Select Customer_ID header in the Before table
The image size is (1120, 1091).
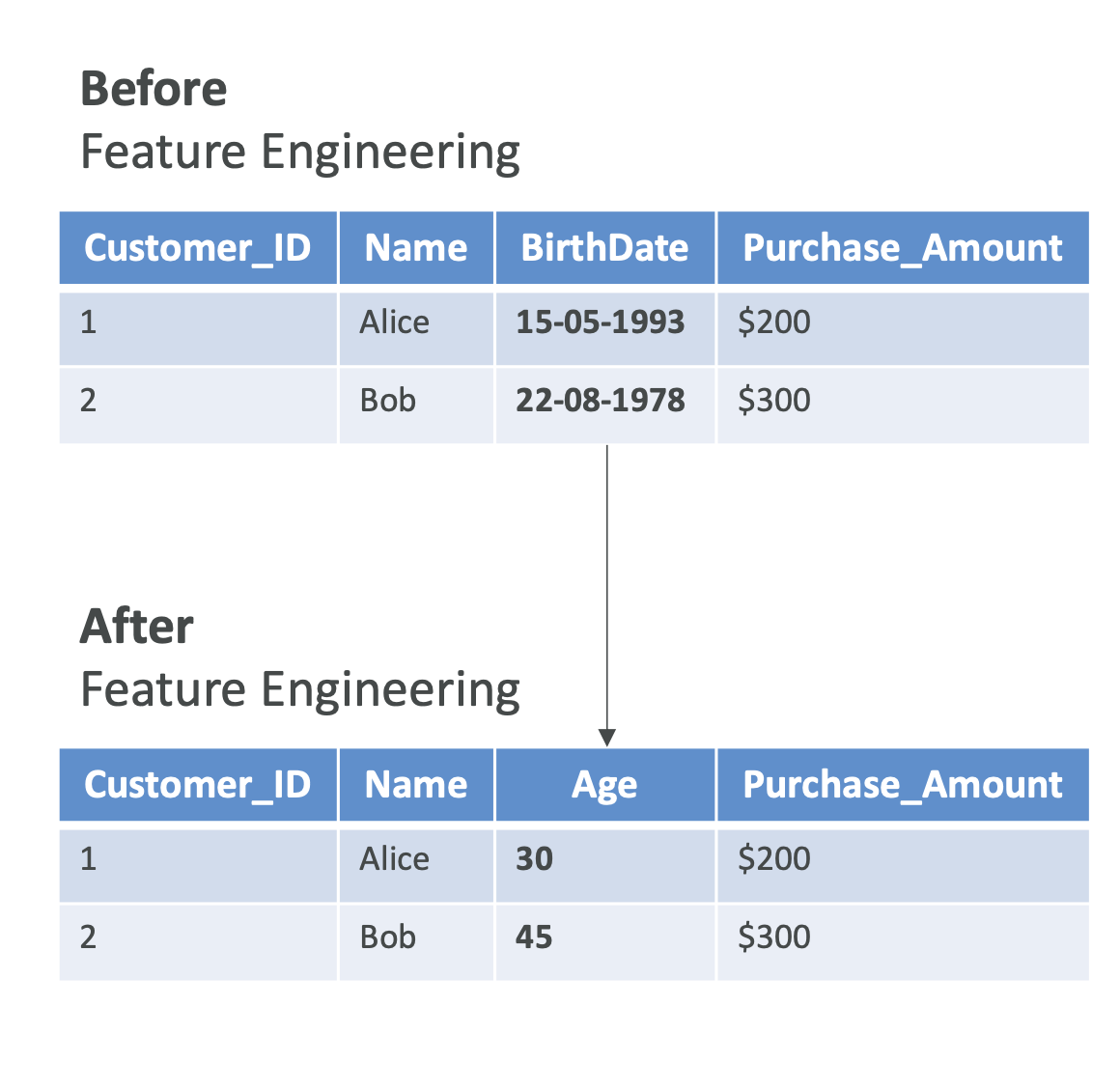tap(197, 248)
